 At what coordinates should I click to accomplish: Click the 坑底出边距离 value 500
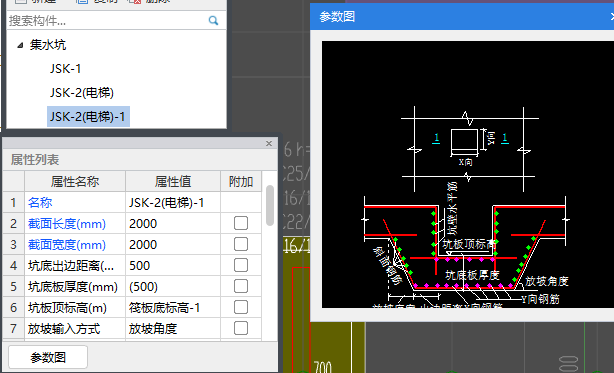(173, 266)
